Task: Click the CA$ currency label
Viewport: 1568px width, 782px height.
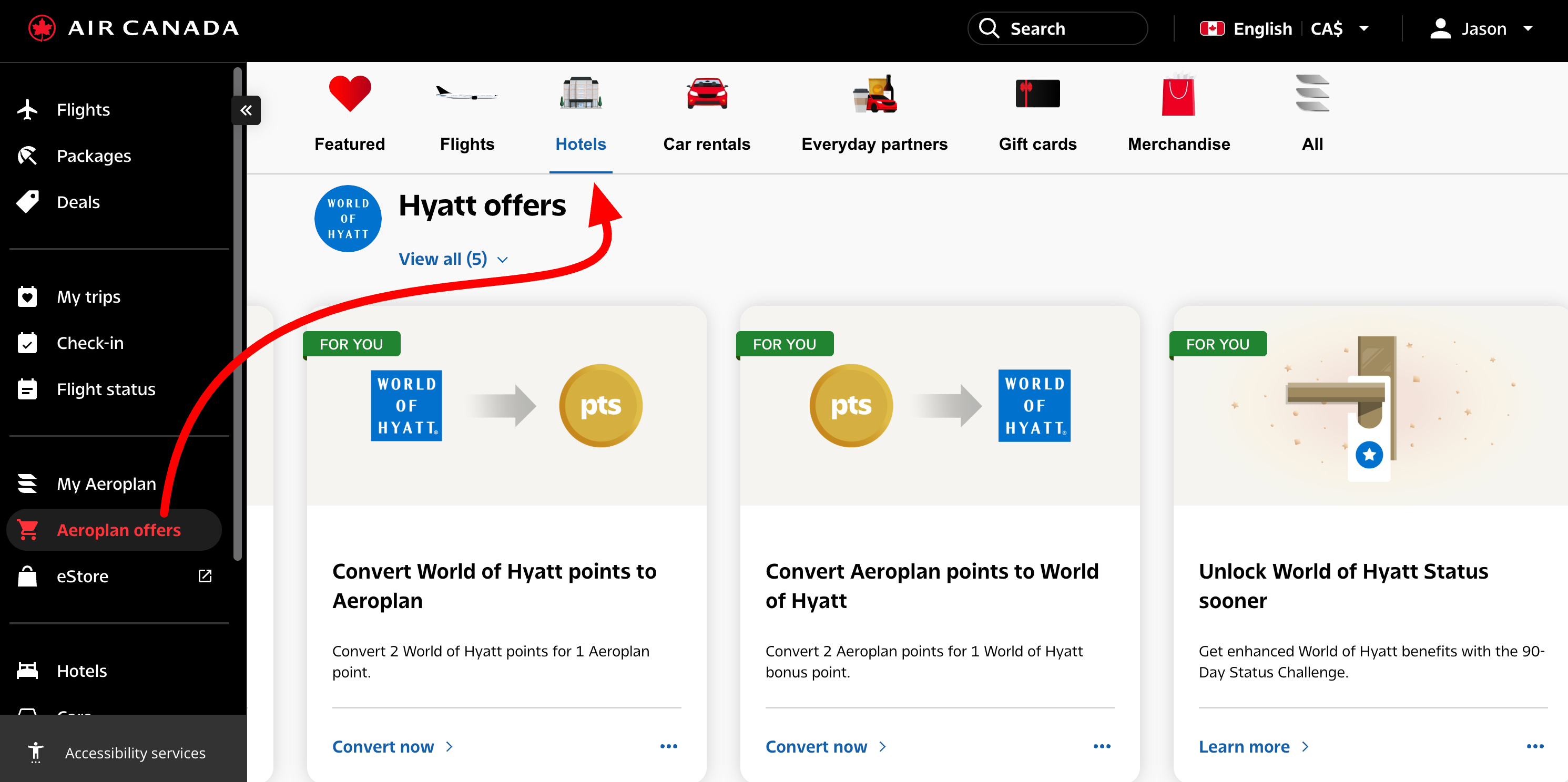Action: 1326,28
